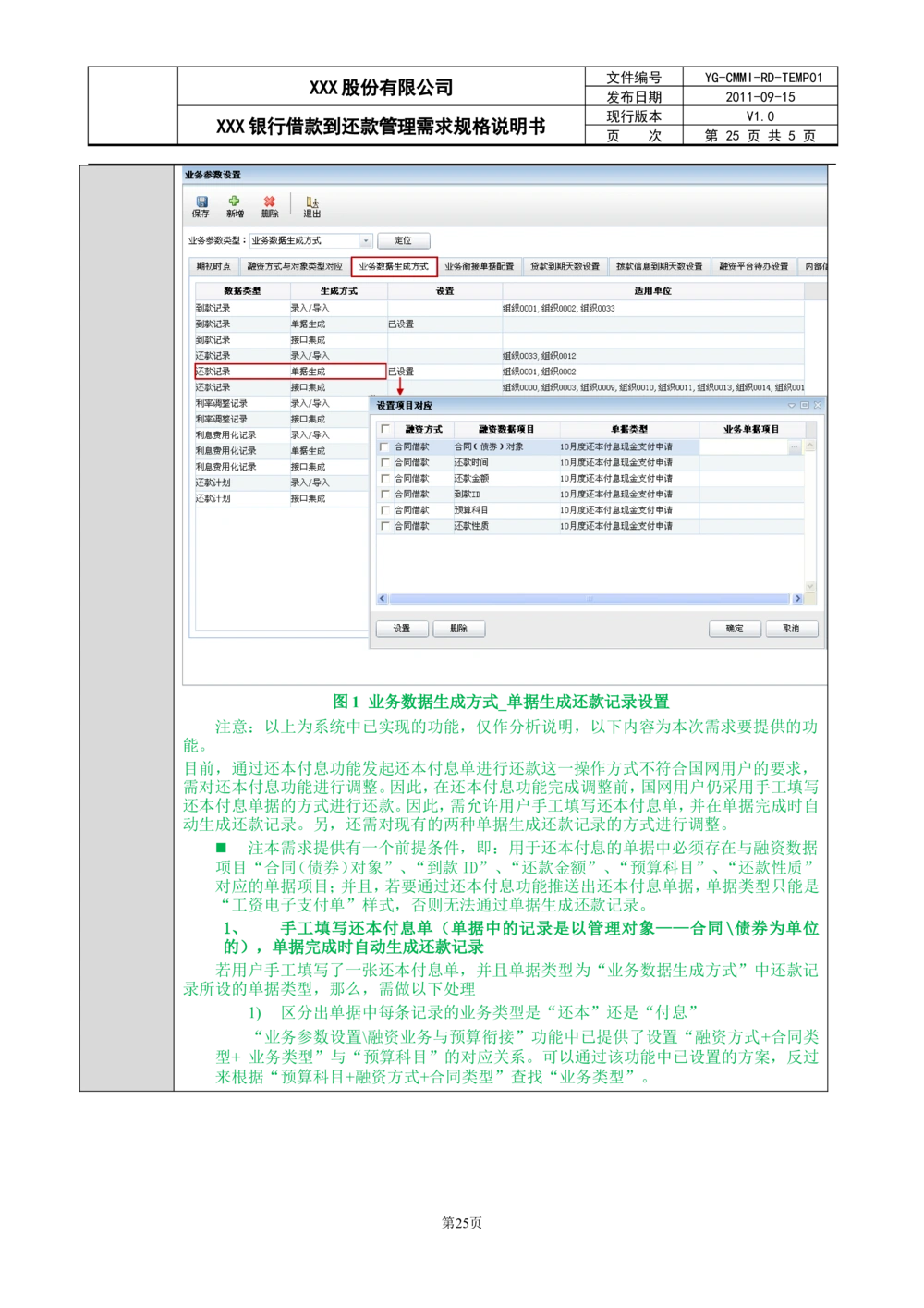Switch to the 融资方式与对象类型对应 tab
Screen dimensions: 924x1308
295,266
